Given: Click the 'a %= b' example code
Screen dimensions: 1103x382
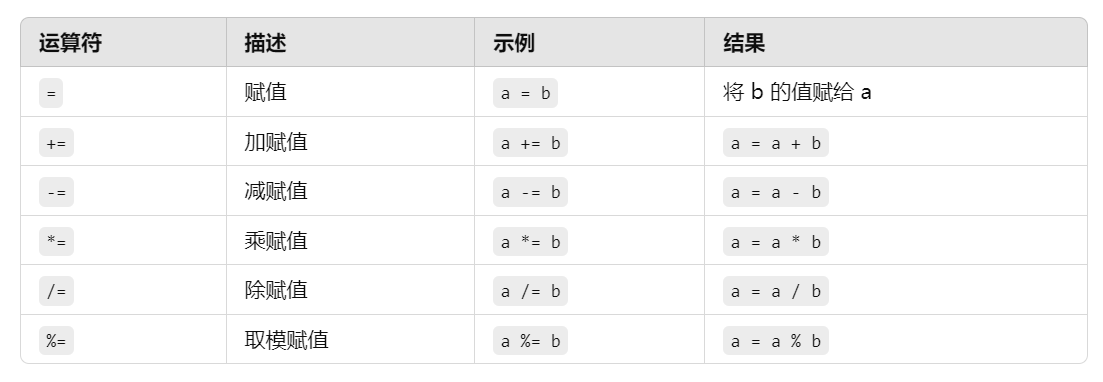Looking at the screenshot, I should (530, 340).
